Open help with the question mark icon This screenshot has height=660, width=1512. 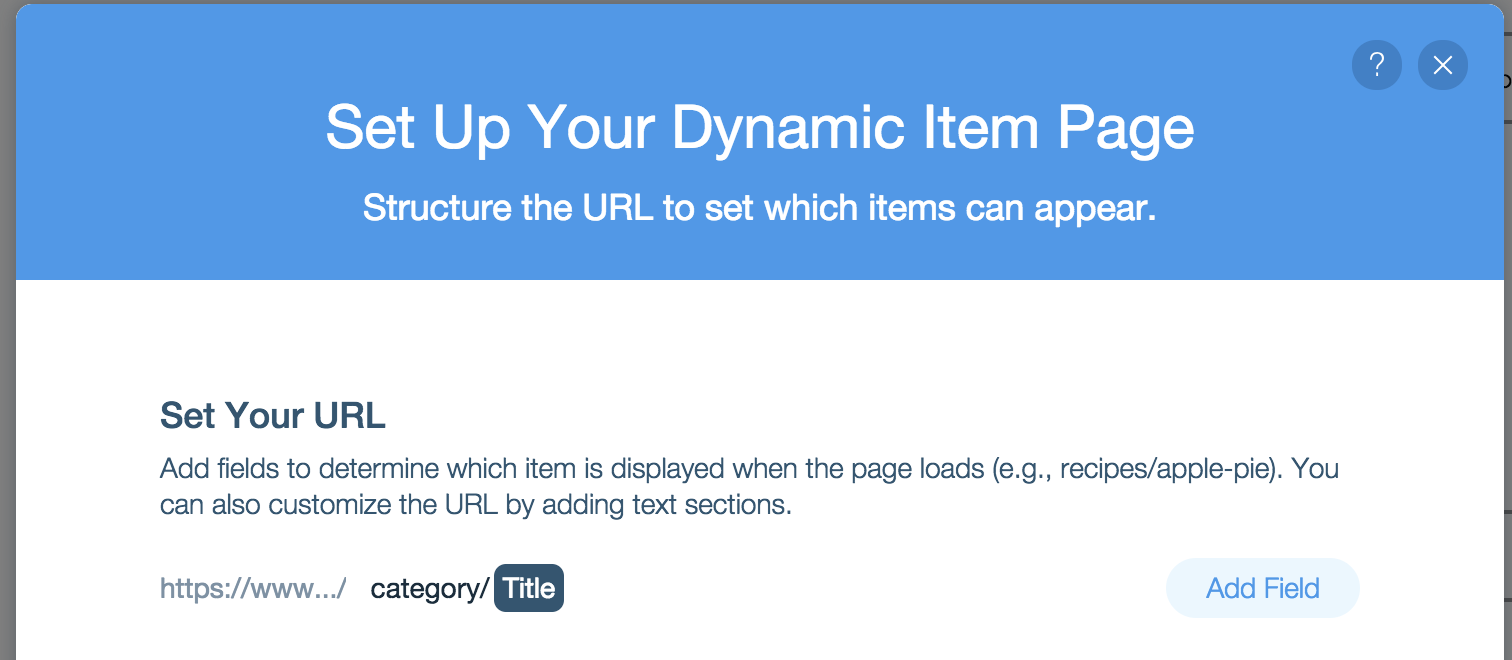pos(1376,66)
